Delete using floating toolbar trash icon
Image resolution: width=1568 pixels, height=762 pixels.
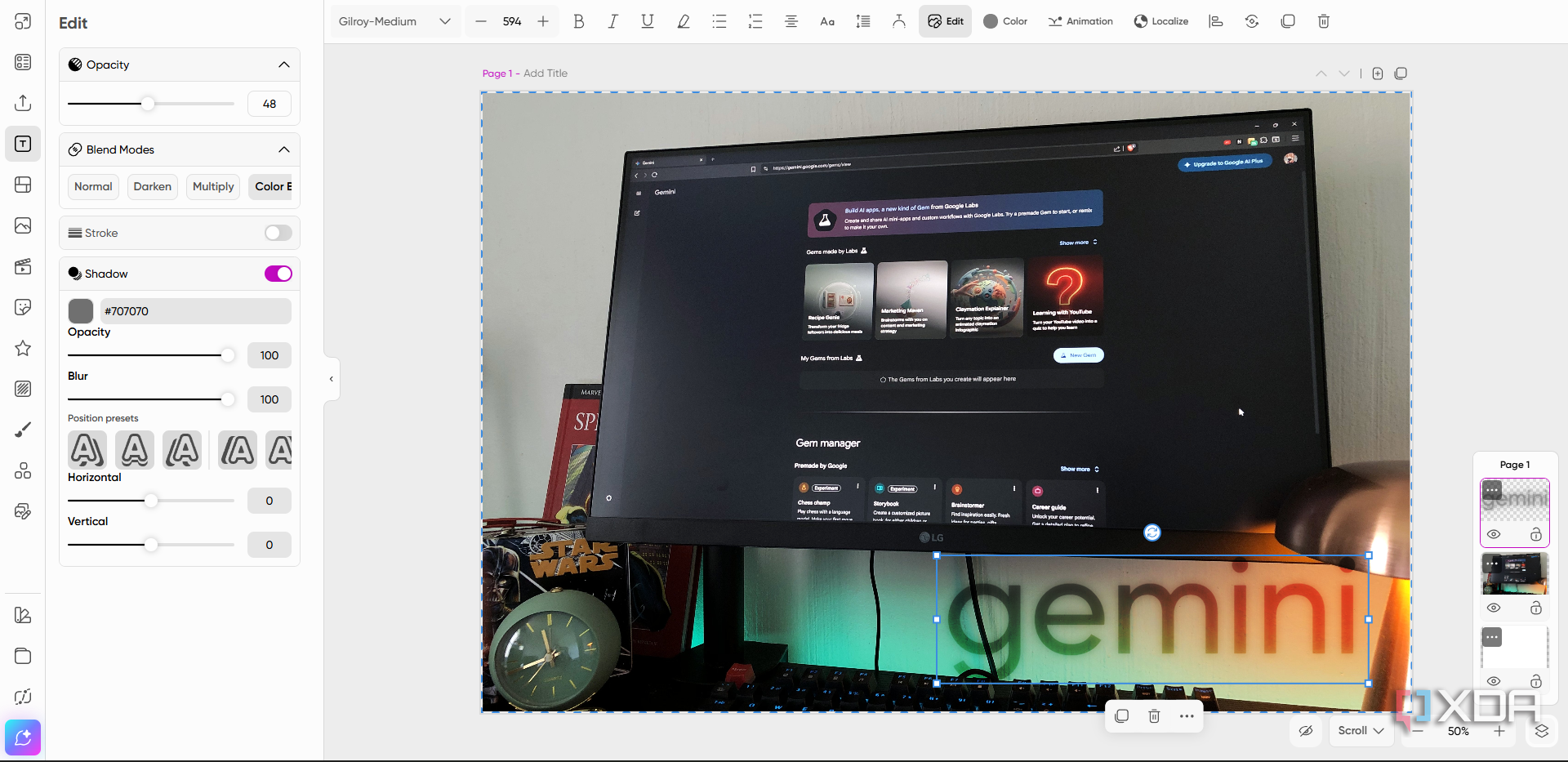[x=1154, y=716]
